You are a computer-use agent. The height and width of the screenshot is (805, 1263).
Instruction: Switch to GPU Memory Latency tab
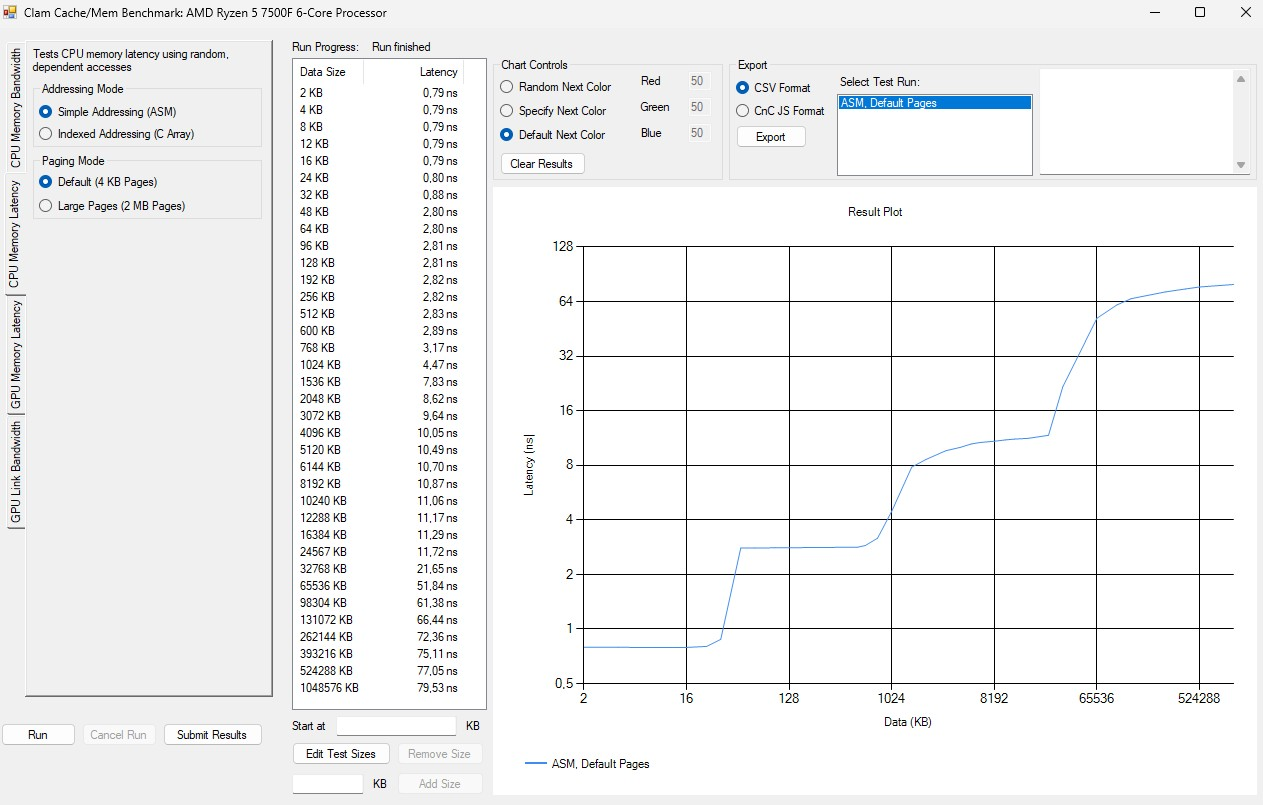15,354
